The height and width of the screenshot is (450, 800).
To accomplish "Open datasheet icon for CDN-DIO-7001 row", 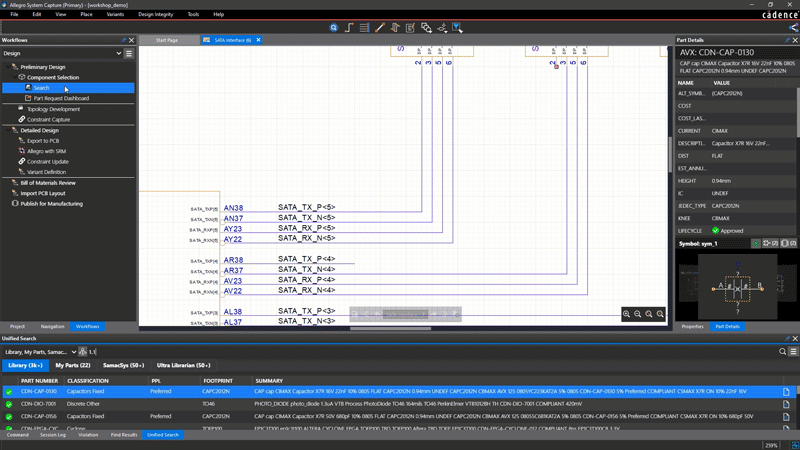I will tap(786, 404).
